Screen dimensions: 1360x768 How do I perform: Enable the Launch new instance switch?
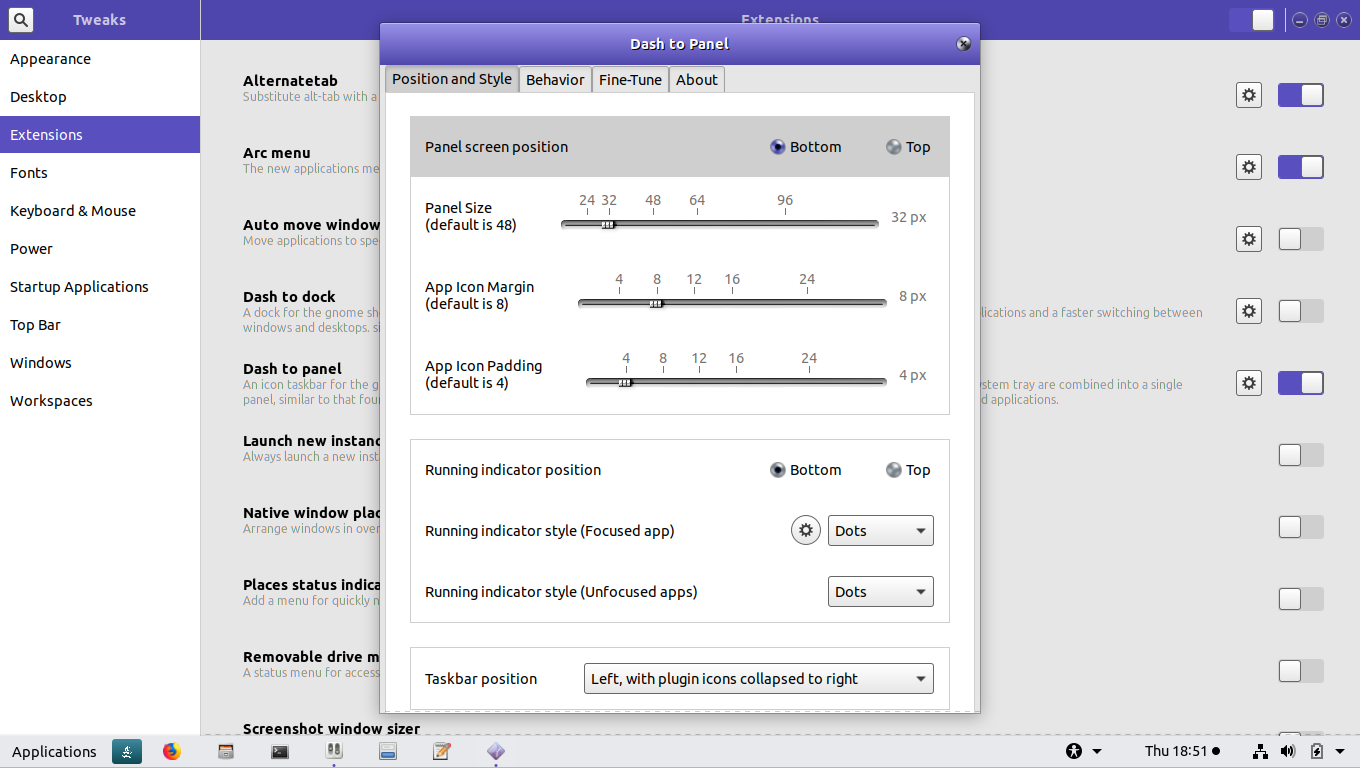click(x=1301, y=455)
